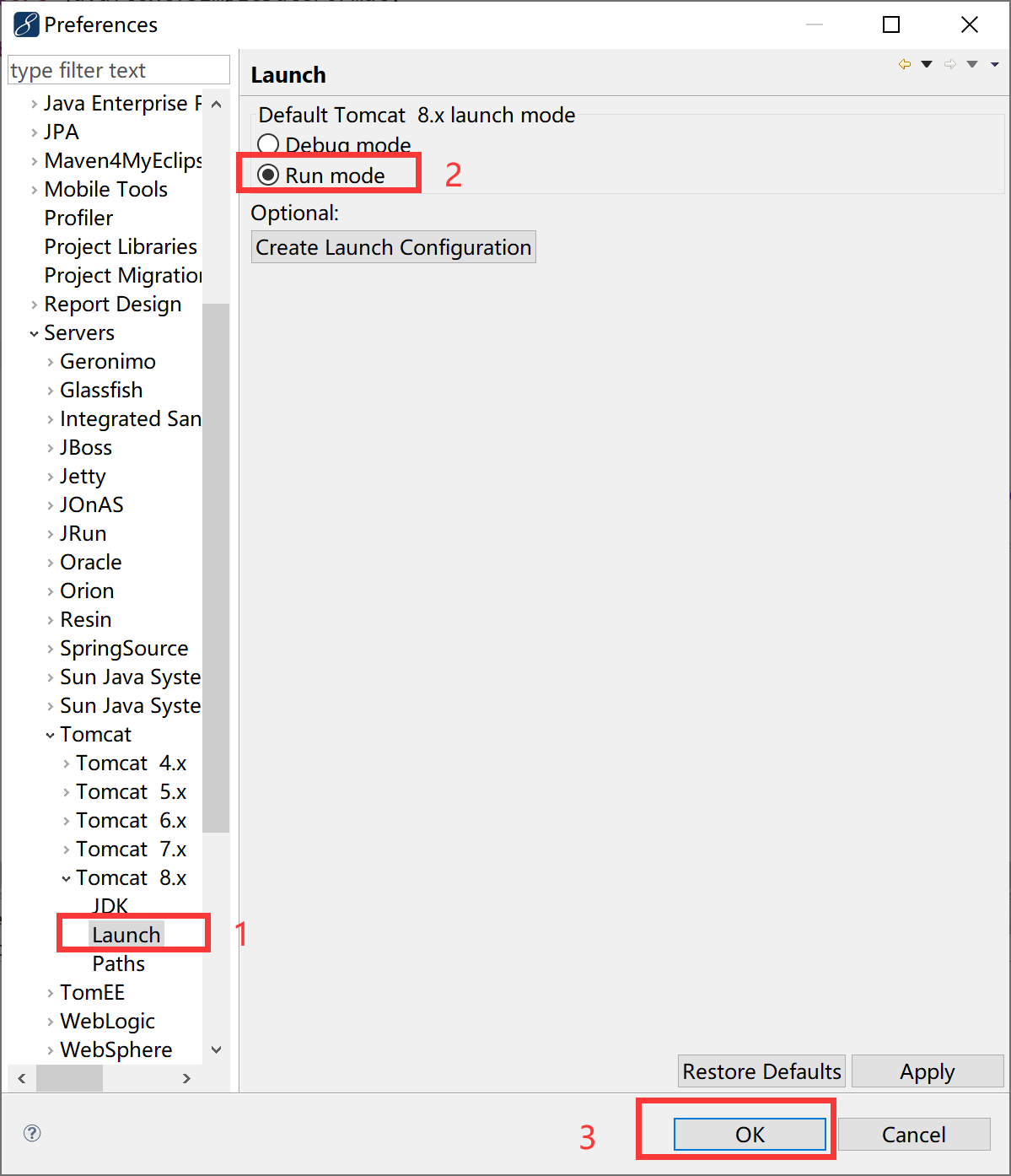Select the SpringSource tree item
The height and width of the screenshot is (1176, 1011).
pos(124,648)
